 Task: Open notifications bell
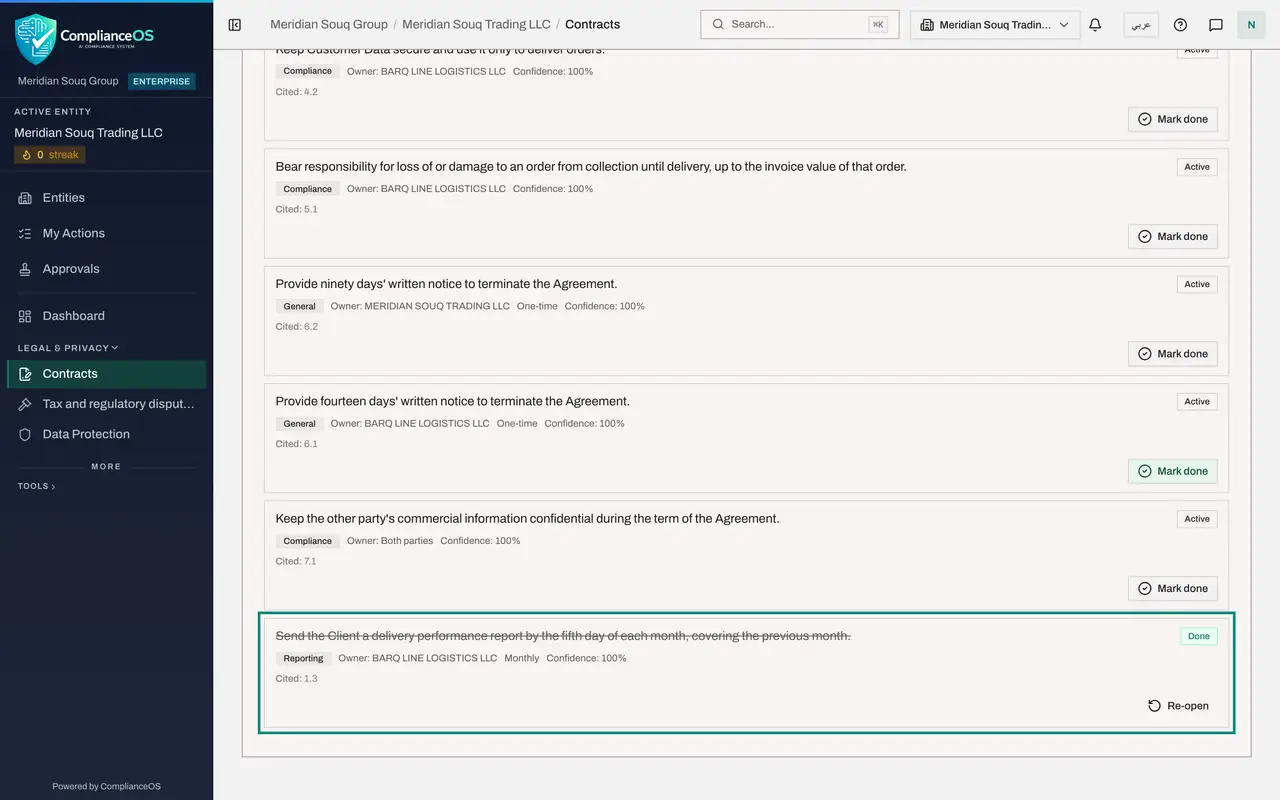click(1095, 24)
